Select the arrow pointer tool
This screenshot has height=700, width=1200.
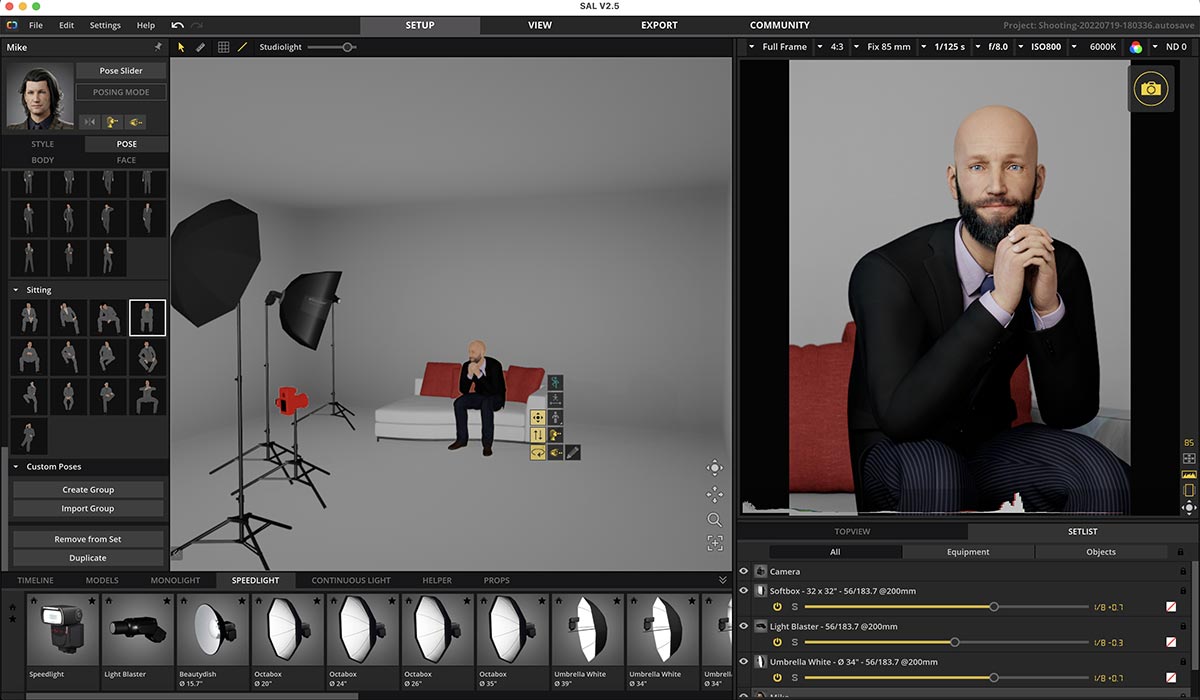coord(181,47)
